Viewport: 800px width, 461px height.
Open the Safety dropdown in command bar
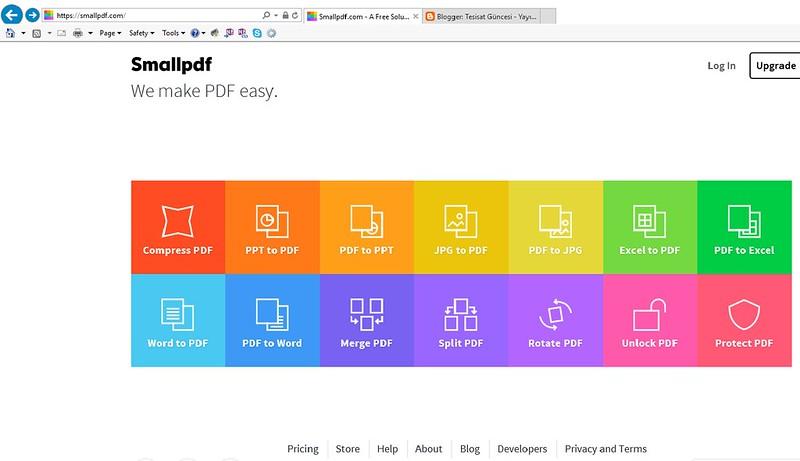(x=141, y=33)
